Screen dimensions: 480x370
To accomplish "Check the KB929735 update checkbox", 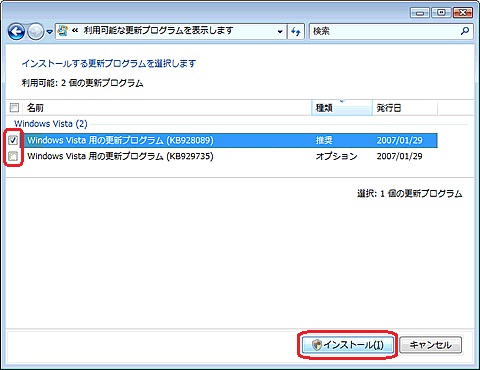I will [x=13, y=156].
